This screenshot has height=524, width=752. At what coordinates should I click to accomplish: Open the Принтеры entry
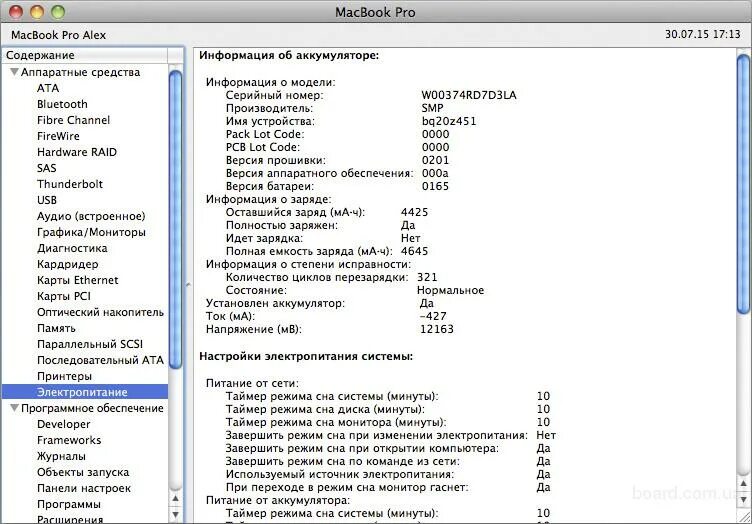click(64, 376)
